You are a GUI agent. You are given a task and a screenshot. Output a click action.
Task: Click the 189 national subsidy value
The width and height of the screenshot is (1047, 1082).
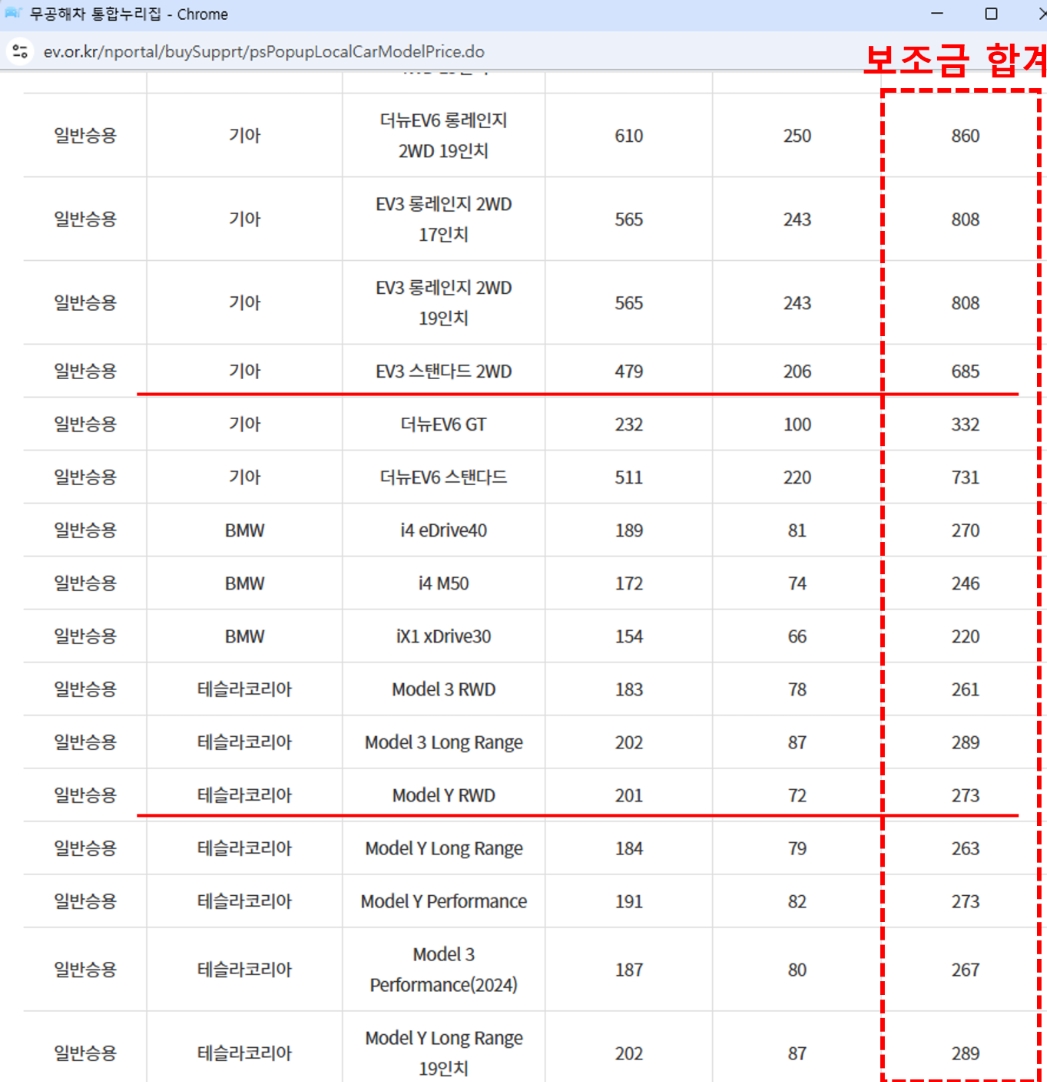point(629,531)
